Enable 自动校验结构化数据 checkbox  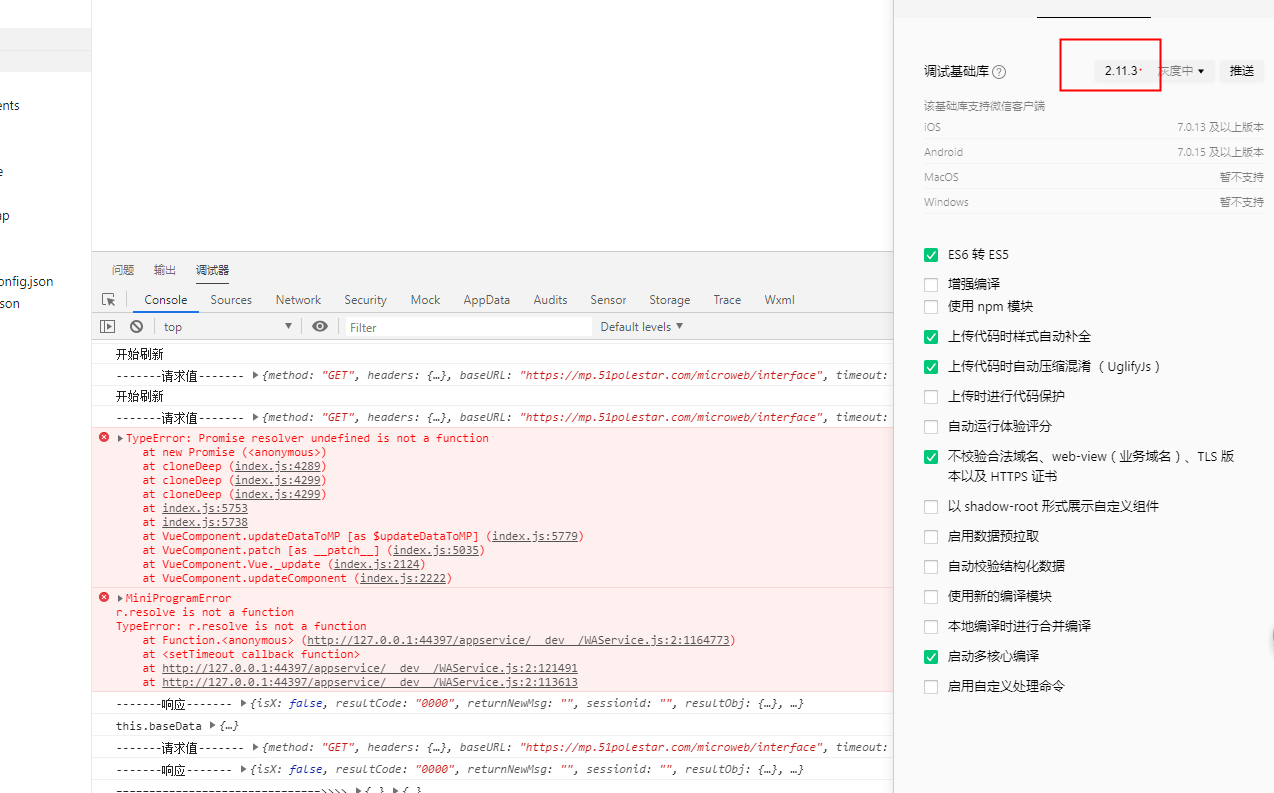tap(931, 567)
